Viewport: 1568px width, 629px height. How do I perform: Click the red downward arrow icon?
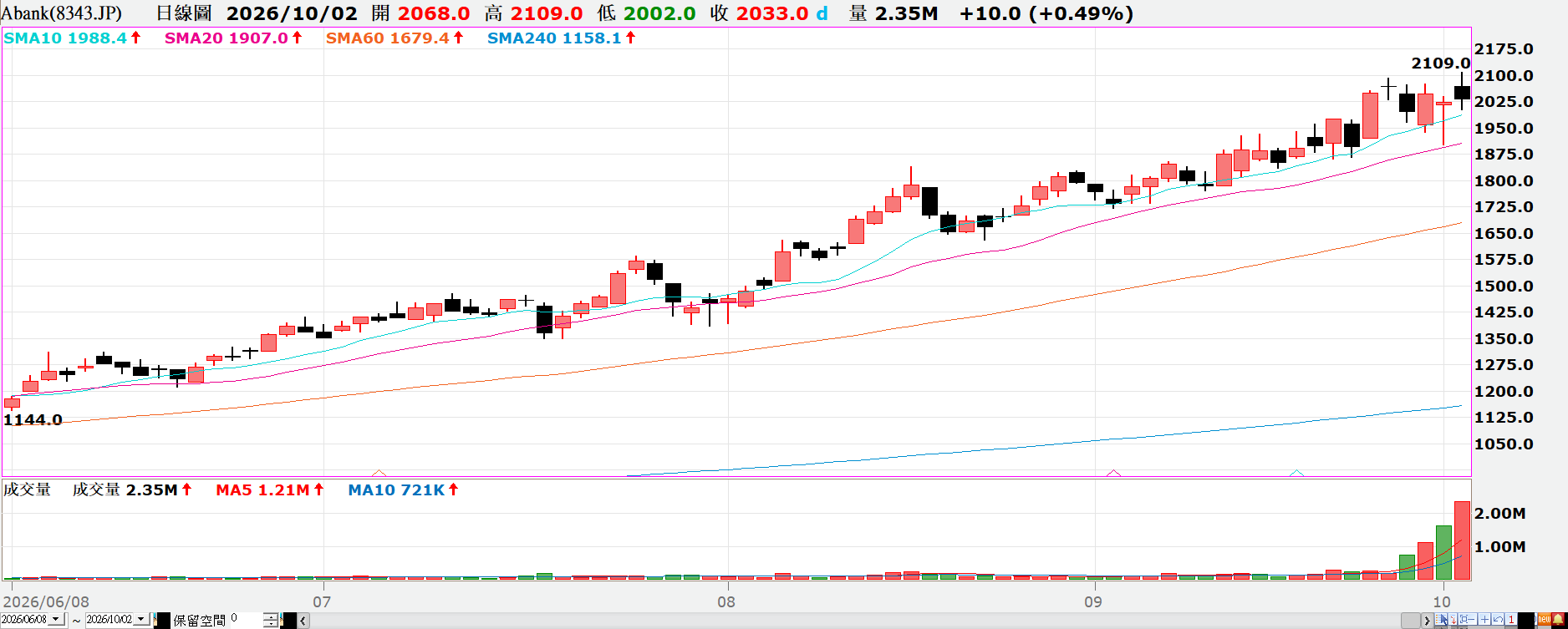click(1453, 619)
